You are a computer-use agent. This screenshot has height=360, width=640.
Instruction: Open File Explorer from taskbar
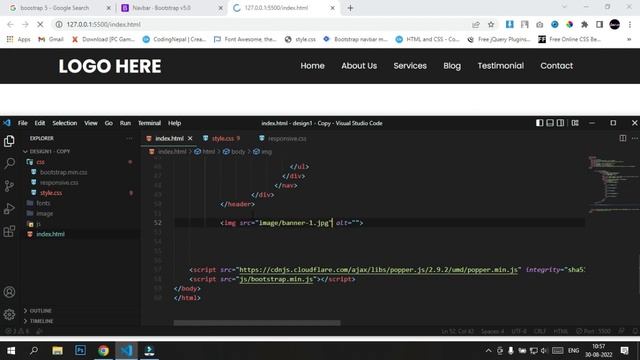pos(57,350)
